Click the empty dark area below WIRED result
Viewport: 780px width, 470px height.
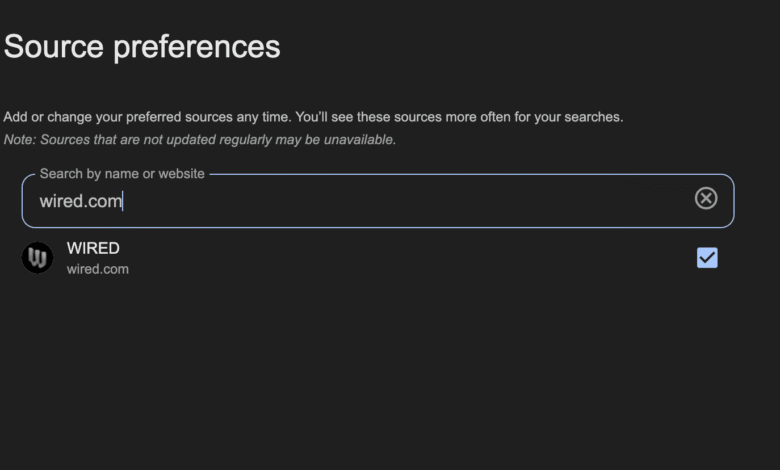click(x=390, y=380)
